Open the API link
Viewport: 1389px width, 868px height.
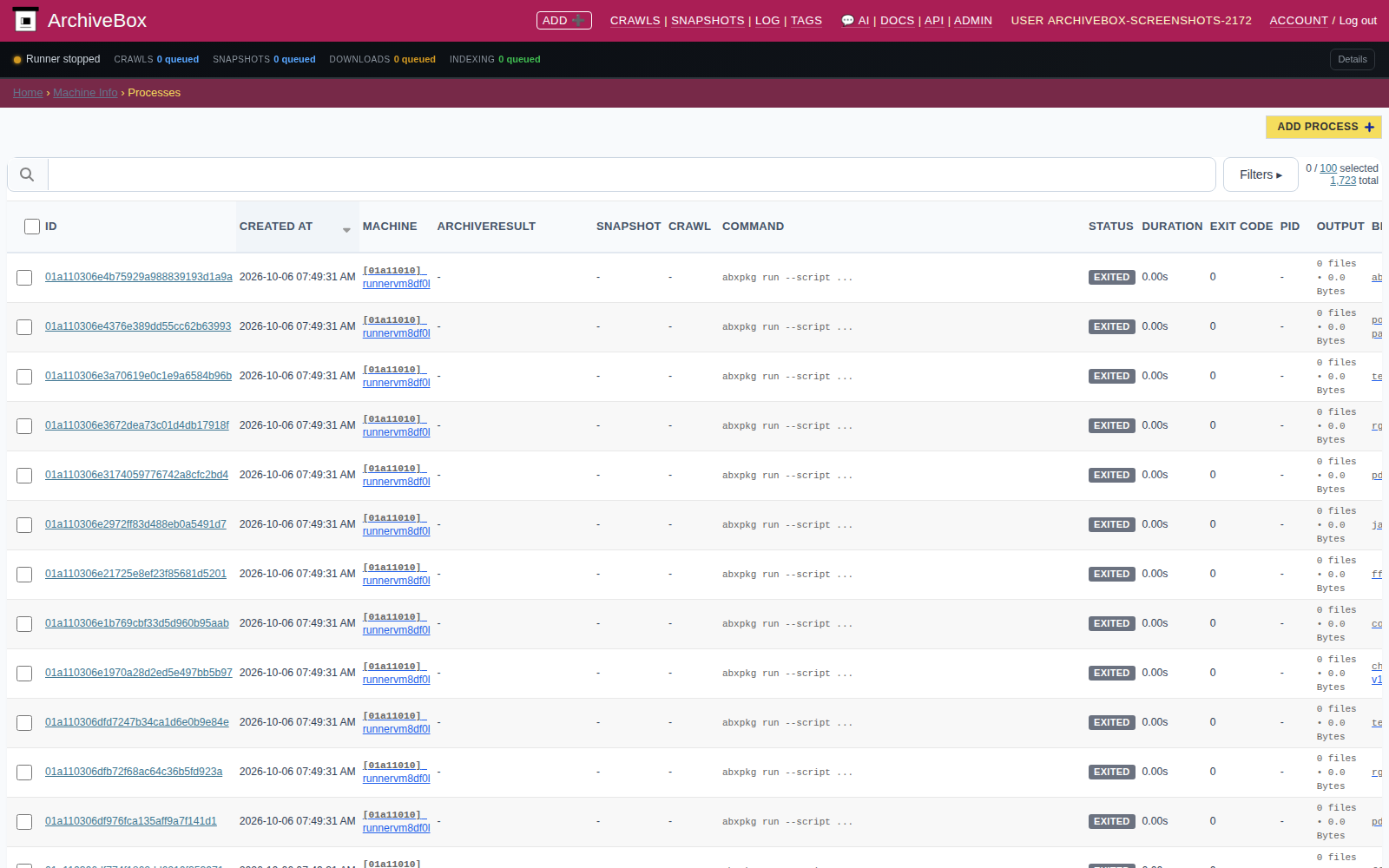pos(934,21)
